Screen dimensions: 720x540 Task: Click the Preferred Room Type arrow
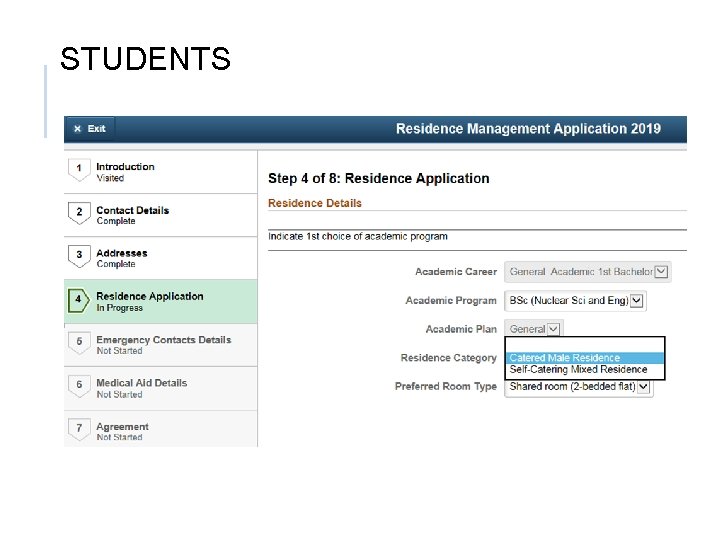(x=643, y=387)
